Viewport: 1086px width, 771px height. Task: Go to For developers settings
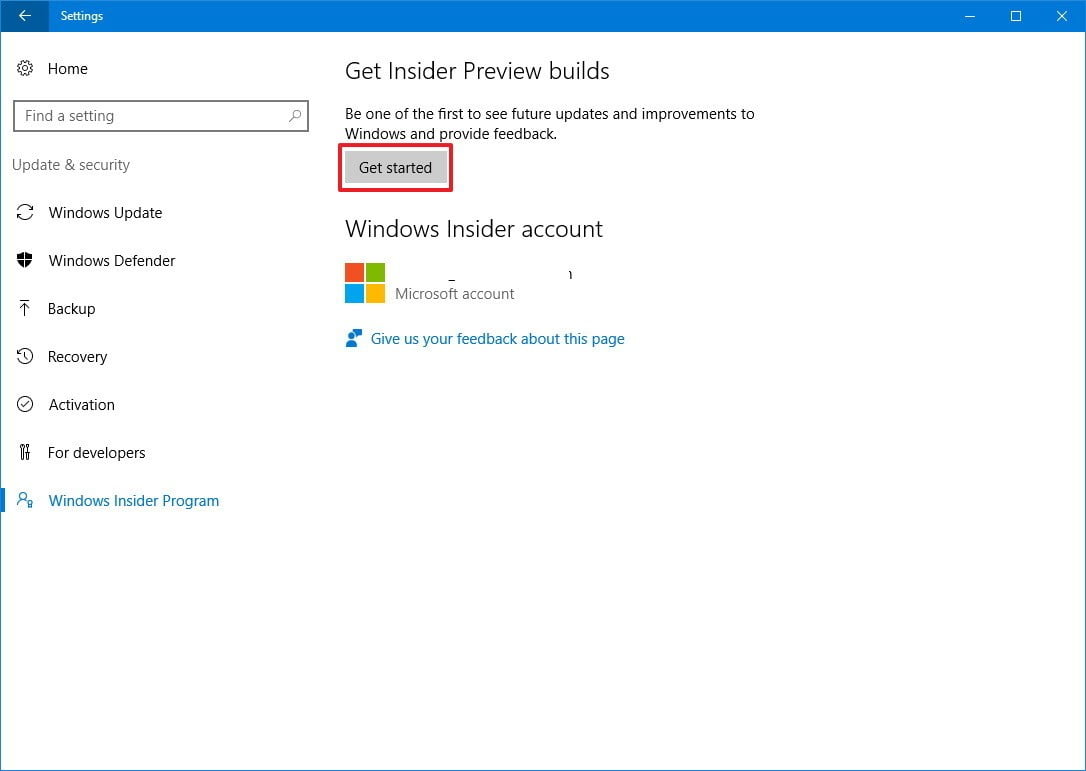point(97,453)
